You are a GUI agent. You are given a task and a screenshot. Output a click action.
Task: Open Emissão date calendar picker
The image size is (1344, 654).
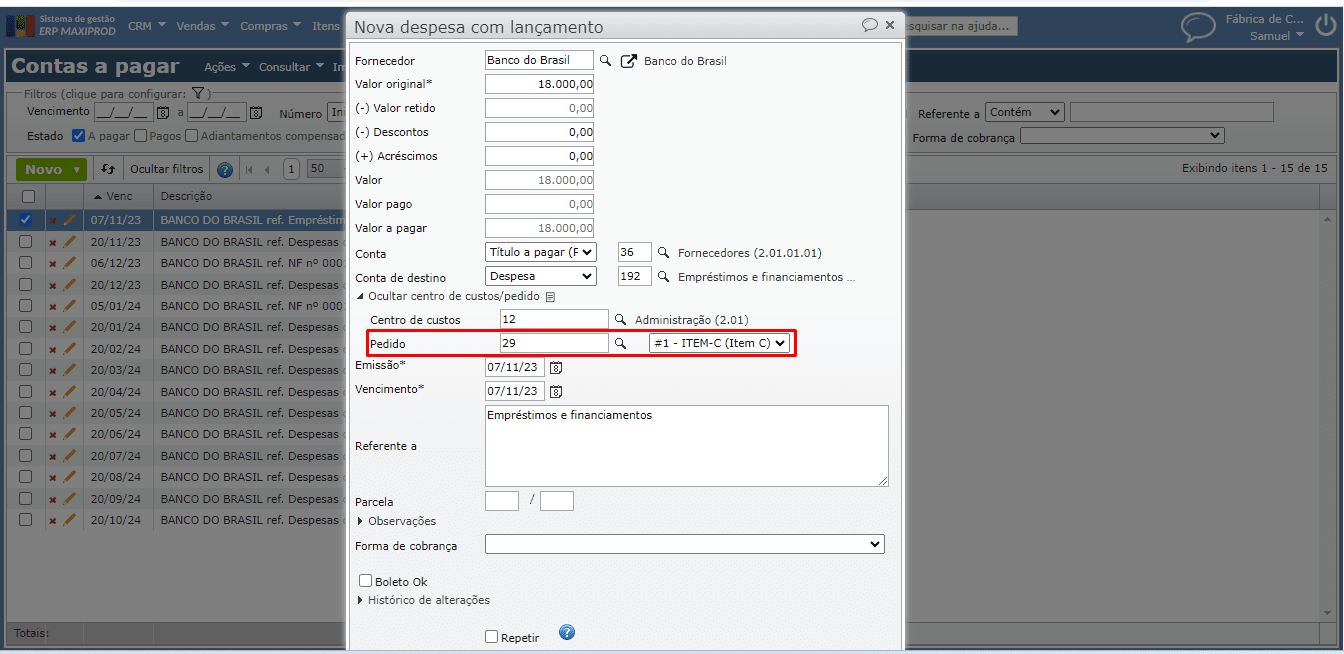(x=556, y=368)
